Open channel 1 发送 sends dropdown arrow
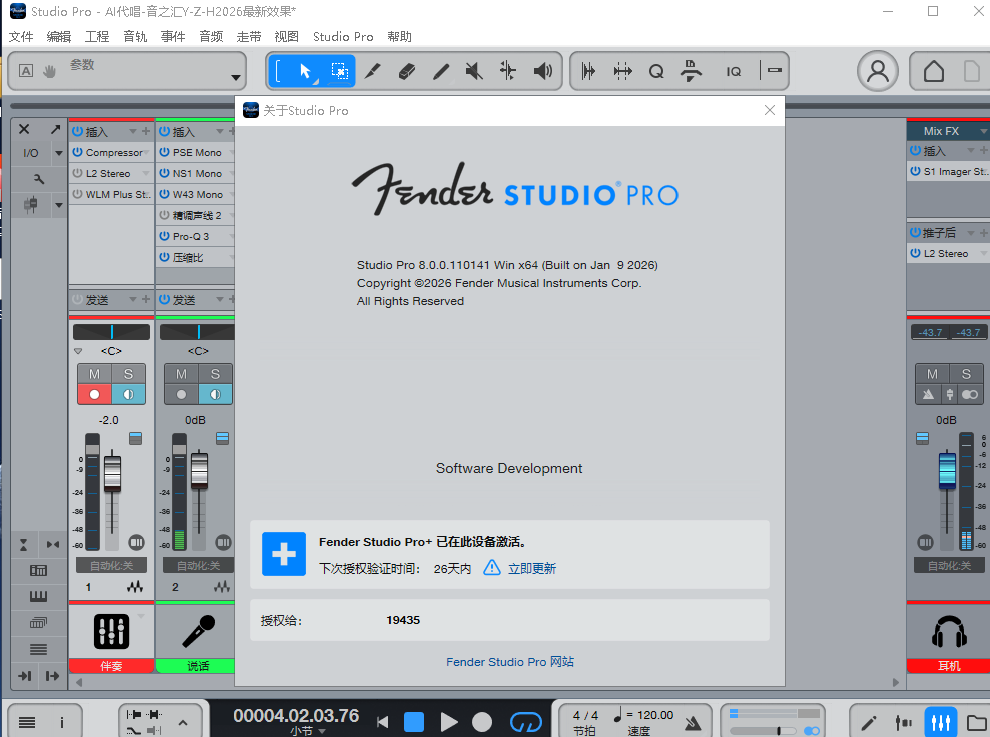The width and height of the screenshot is (990, 737). click(133, 299)
